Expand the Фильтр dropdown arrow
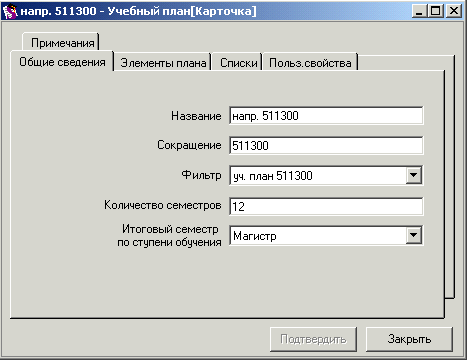The width and height of the screenshot is (467, 360). click(x=414, y=175)
